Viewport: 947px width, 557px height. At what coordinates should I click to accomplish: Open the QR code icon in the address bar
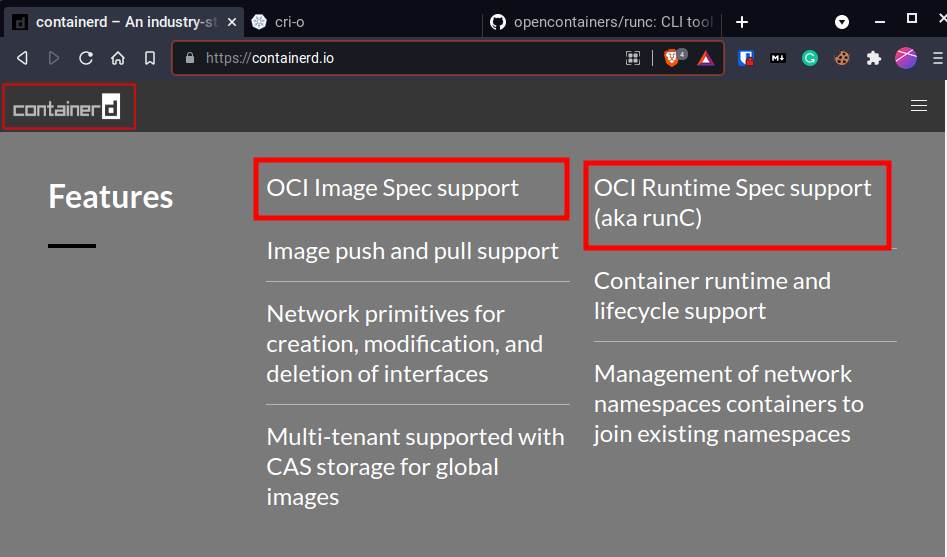click(x=632, y=58)
